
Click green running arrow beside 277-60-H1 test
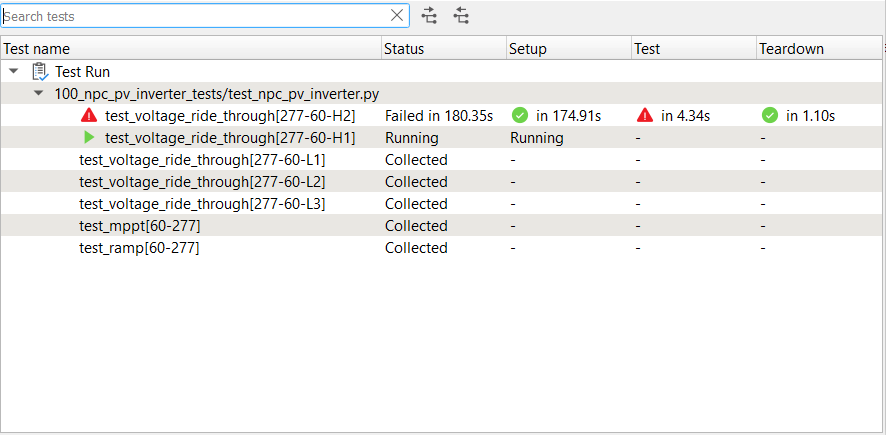point(90,138)
